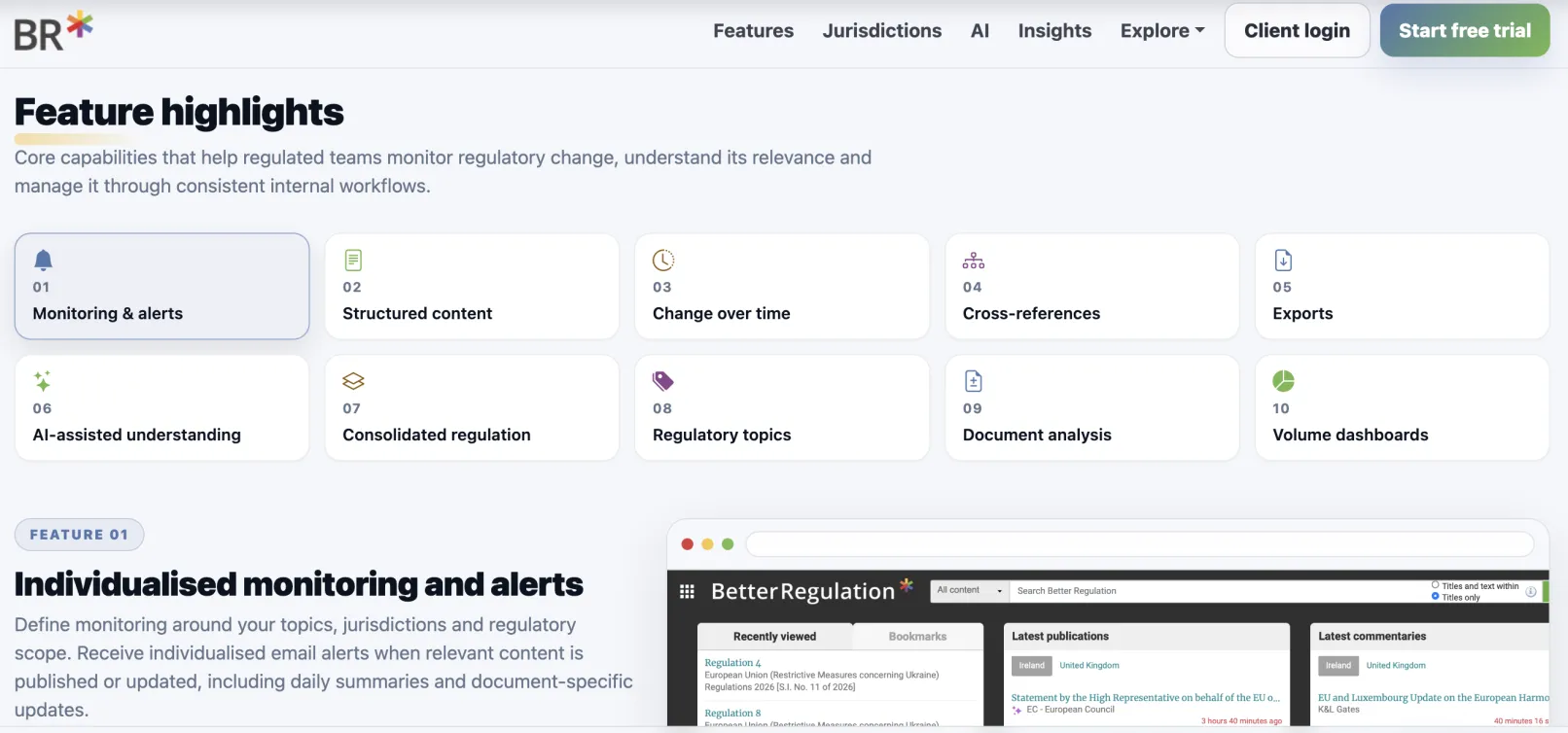This screenshot has height=733, width=1568.
Task: Select the Document analysis feature card
Action: point(1092,407)
